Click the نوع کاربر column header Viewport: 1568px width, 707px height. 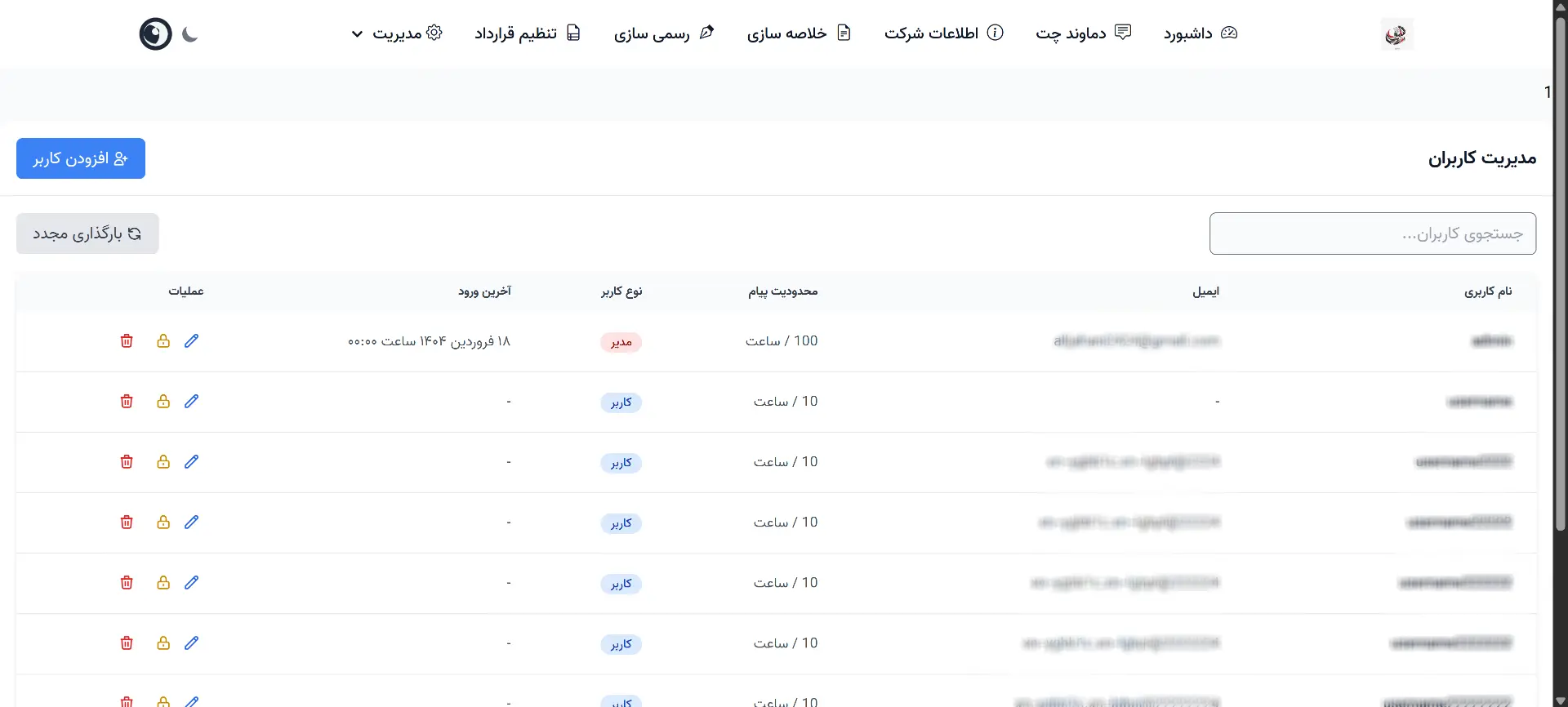pos(621,291)
